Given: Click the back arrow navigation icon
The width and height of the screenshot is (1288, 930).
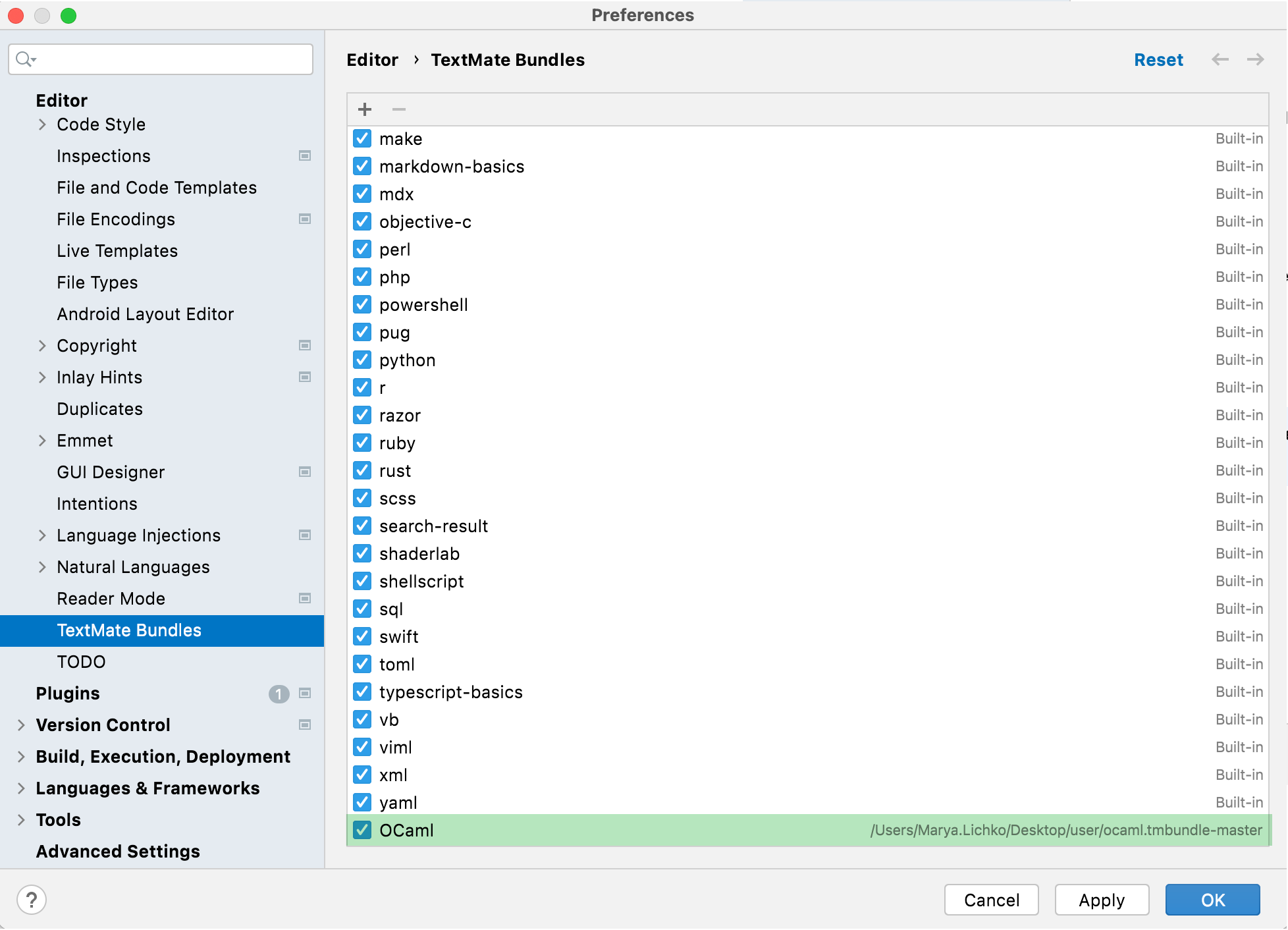Looking at the screenshot, I should (x=1220, y=59).
